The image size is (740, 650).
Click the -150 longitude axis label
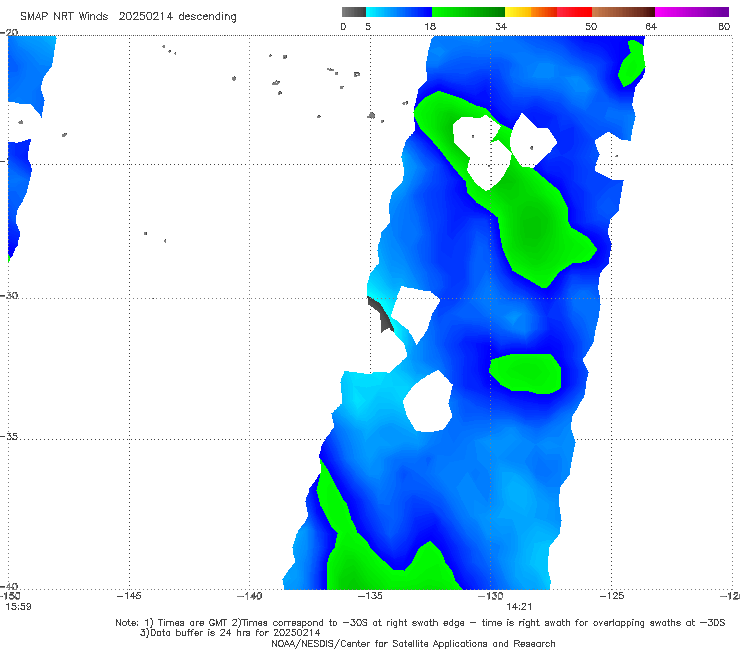click(10, 596)
